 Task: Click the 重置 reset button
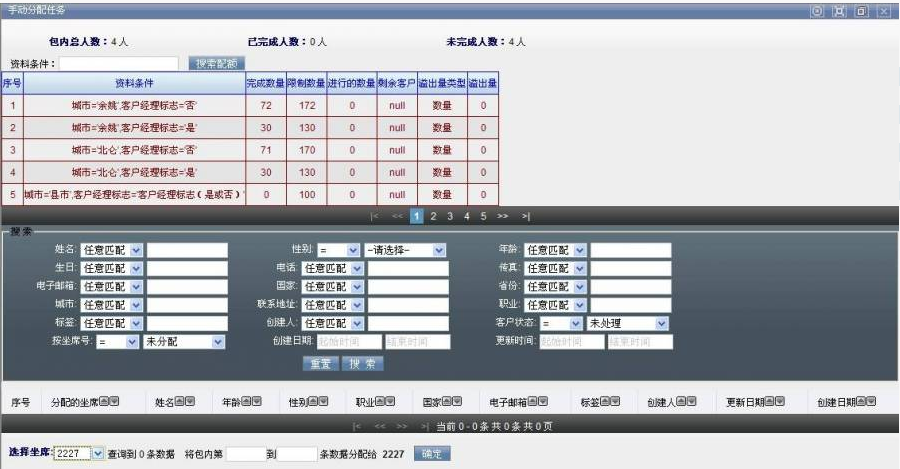tap(320, 364)
